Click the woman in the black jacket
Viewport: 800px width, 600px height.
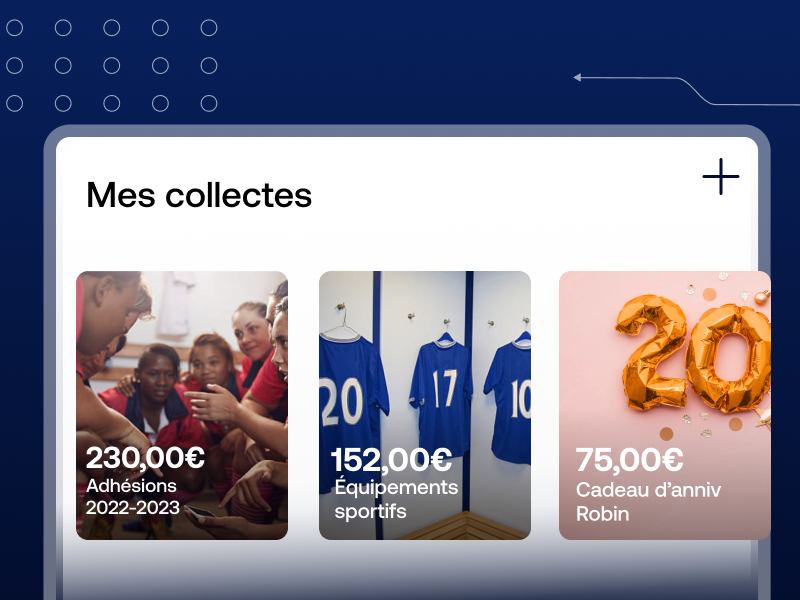(x=153, y=393)
